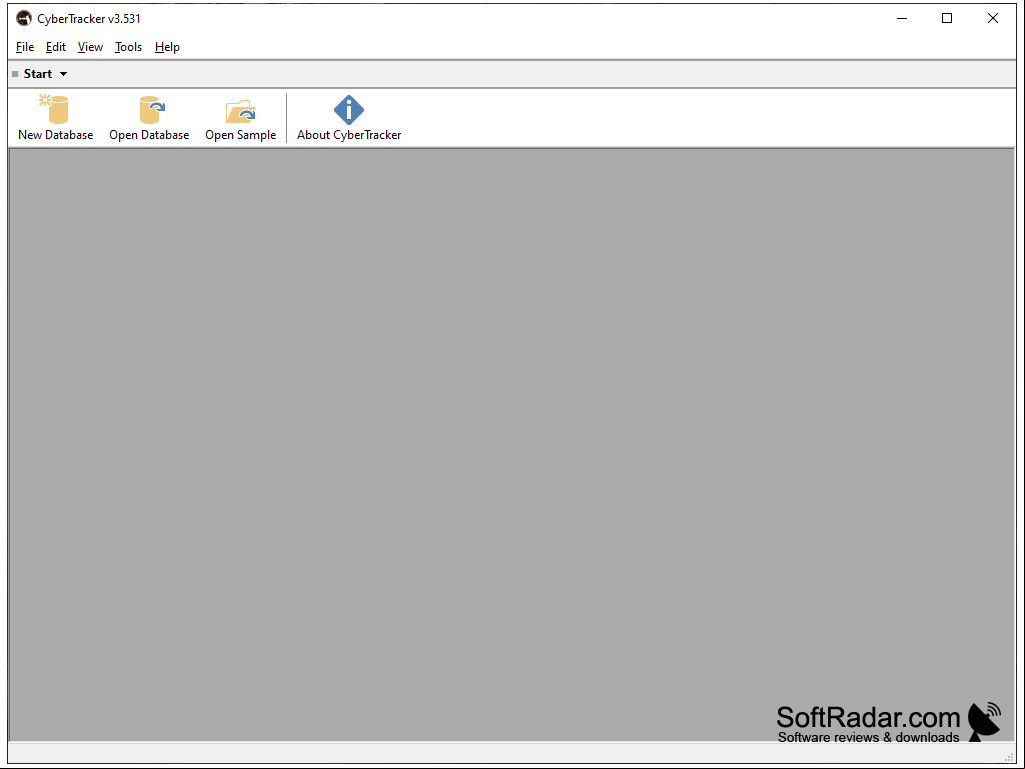The image size is (1025, 769).
Task: Close the CyberTracker window
Action: click(992, 18)
